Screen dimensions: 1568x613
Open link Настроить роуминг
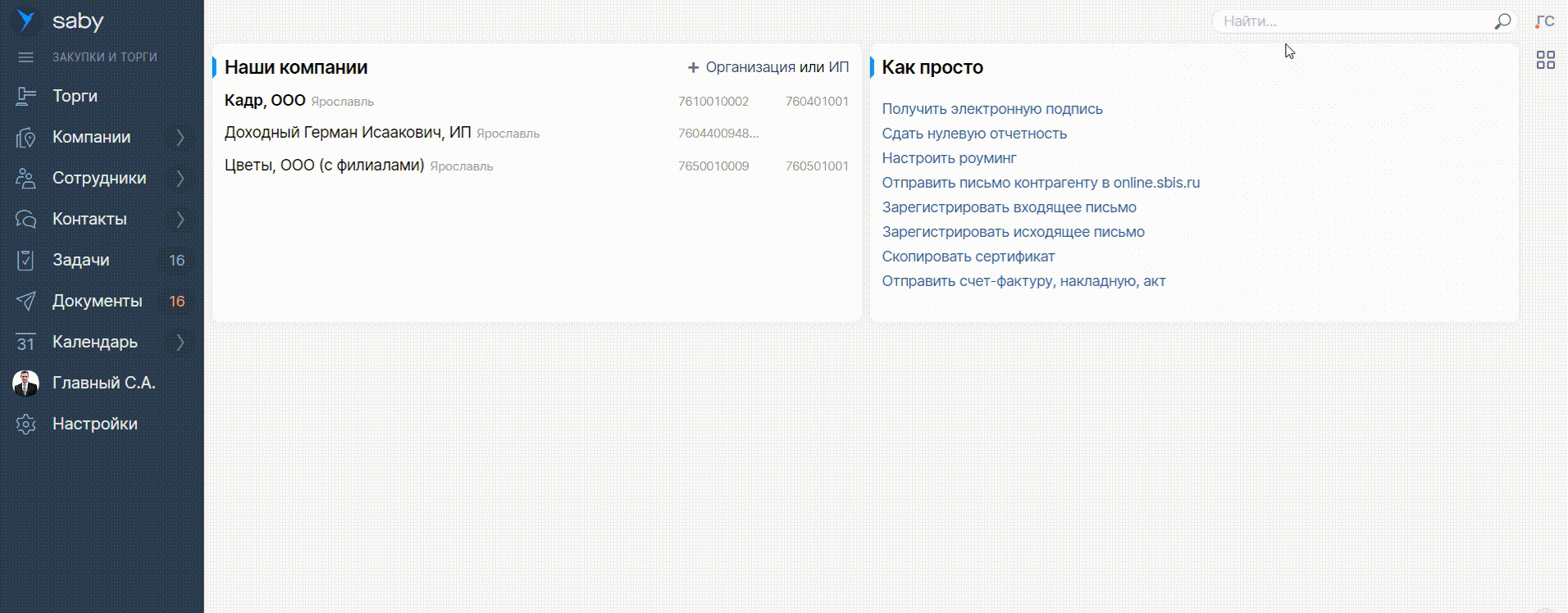point(949,158)
